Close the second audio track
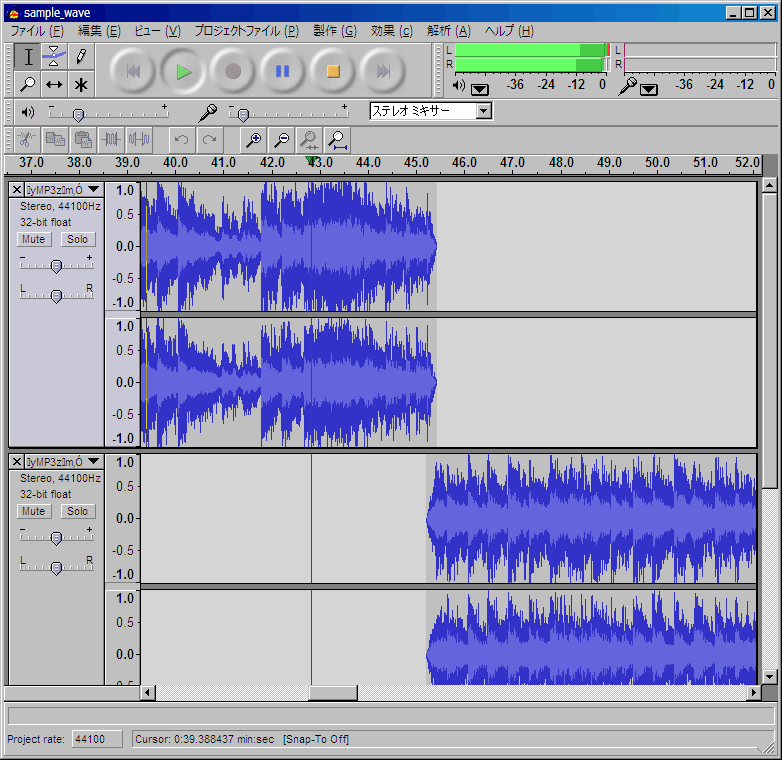Screen dimensions: 782x760 pos(16,461)
